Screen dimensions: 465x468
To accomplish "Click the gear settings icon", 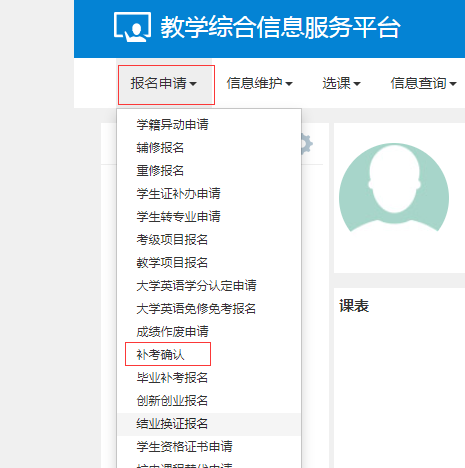I will (307, 144).
